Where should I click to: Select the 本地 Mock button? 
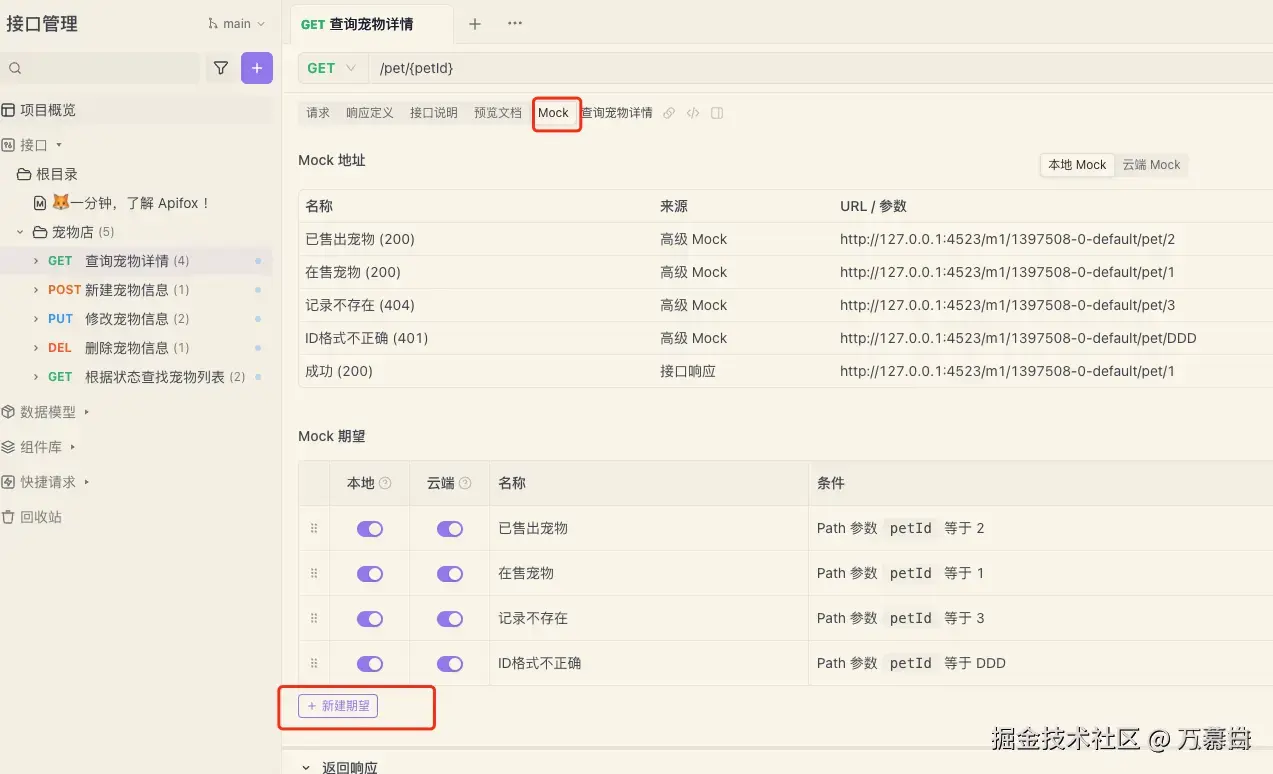point(1077,165)
